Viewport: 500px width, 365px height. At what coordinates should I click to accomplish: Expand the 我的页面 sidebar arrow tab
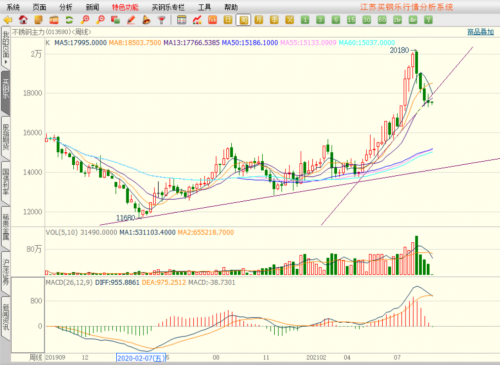(6, 48)
